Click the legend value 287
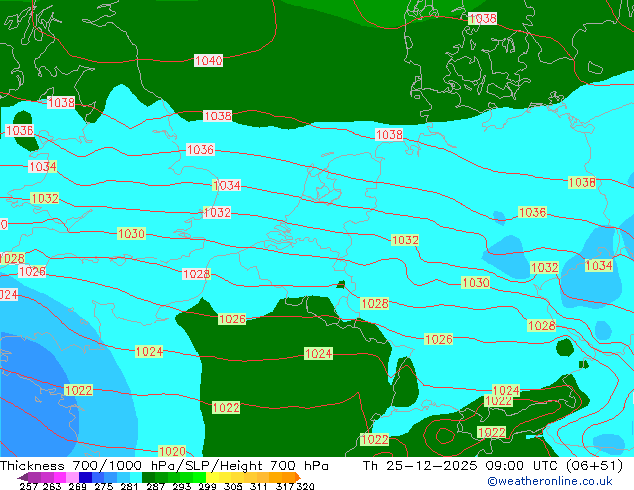 pos(156,486)
